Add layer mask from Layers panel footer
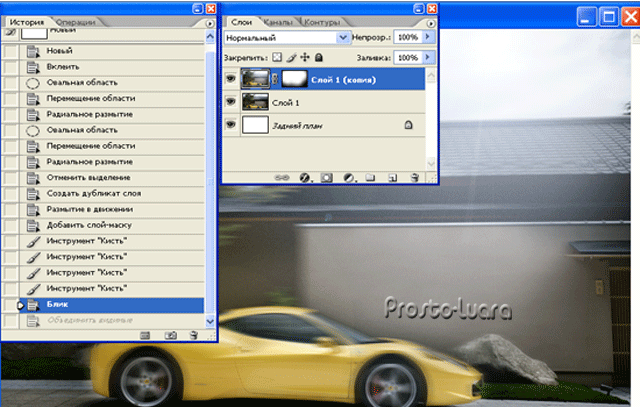The image size is (640, 407). coord(327,178)
